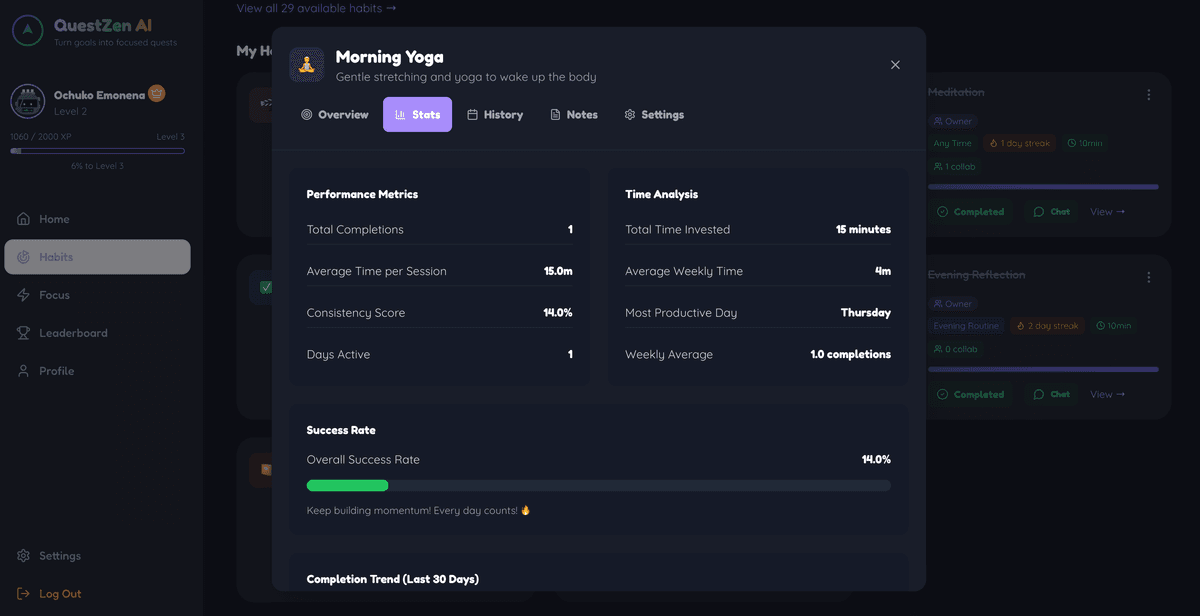Viewport: 1200px width, 616px height.
Task: Go to the habit Settings tab
Action: [x=654, y=115]
